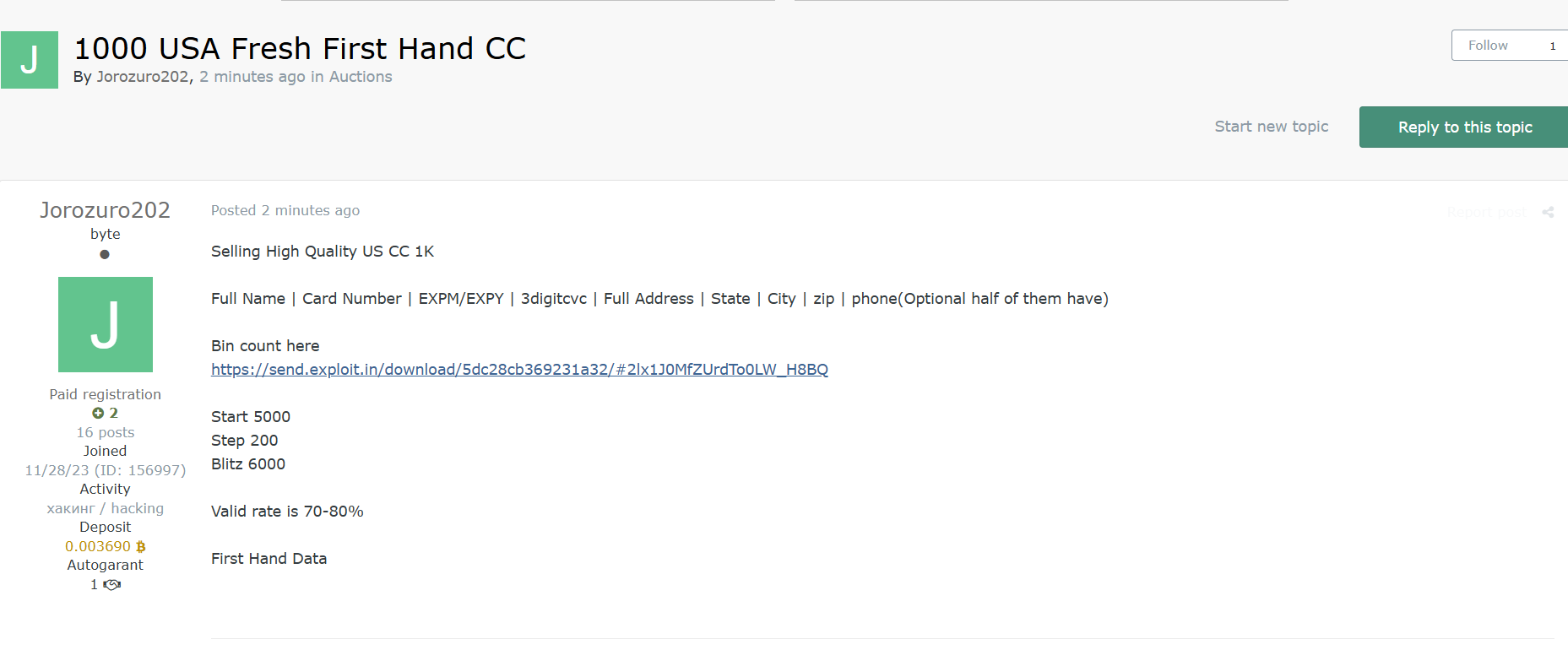
Task: Start new topic
Action: click(1271, 127)
